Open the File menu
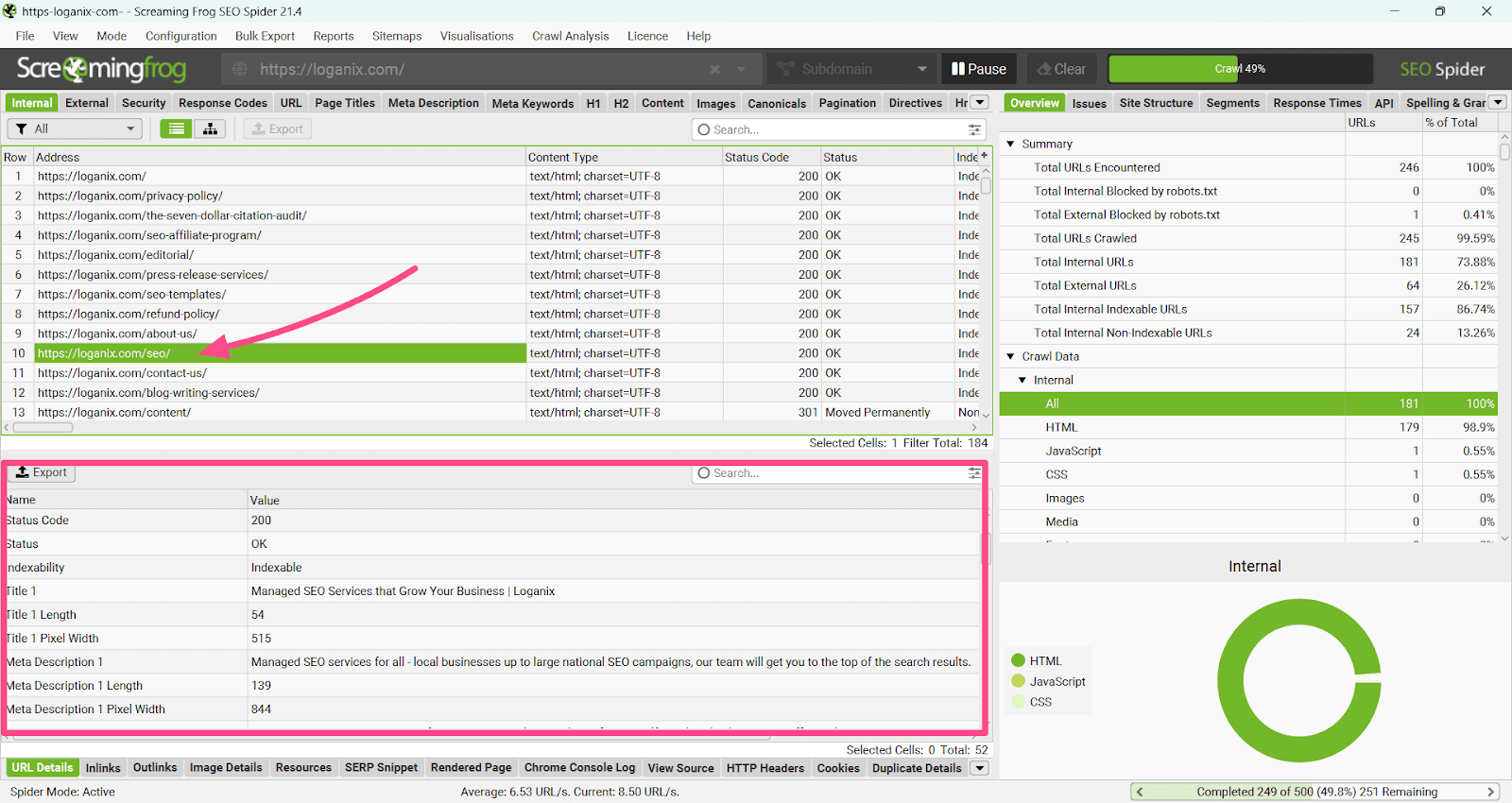Image resolution: width=1512 pixels, height=803 pixels. (25, 36)
